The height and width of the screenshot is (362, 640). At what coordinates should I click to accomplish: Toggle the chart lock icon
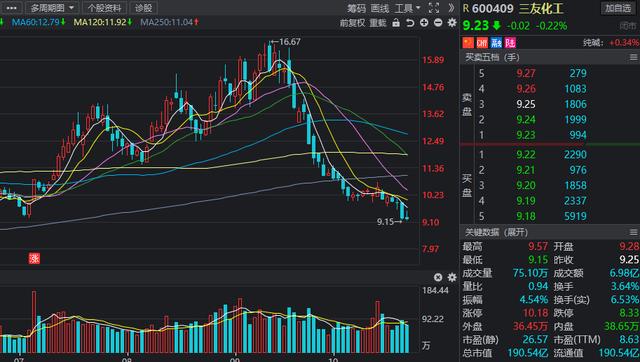click(x=396, y=23)
